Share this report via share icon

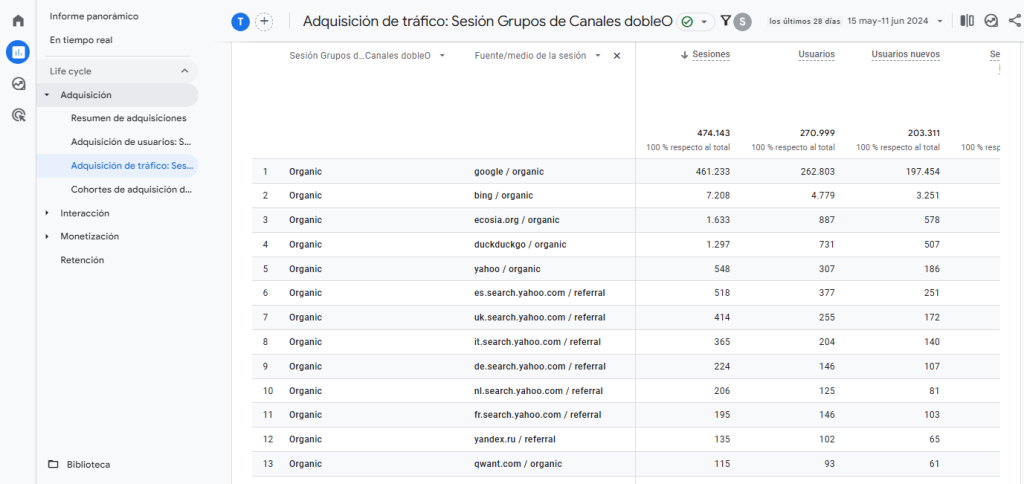1015,21
